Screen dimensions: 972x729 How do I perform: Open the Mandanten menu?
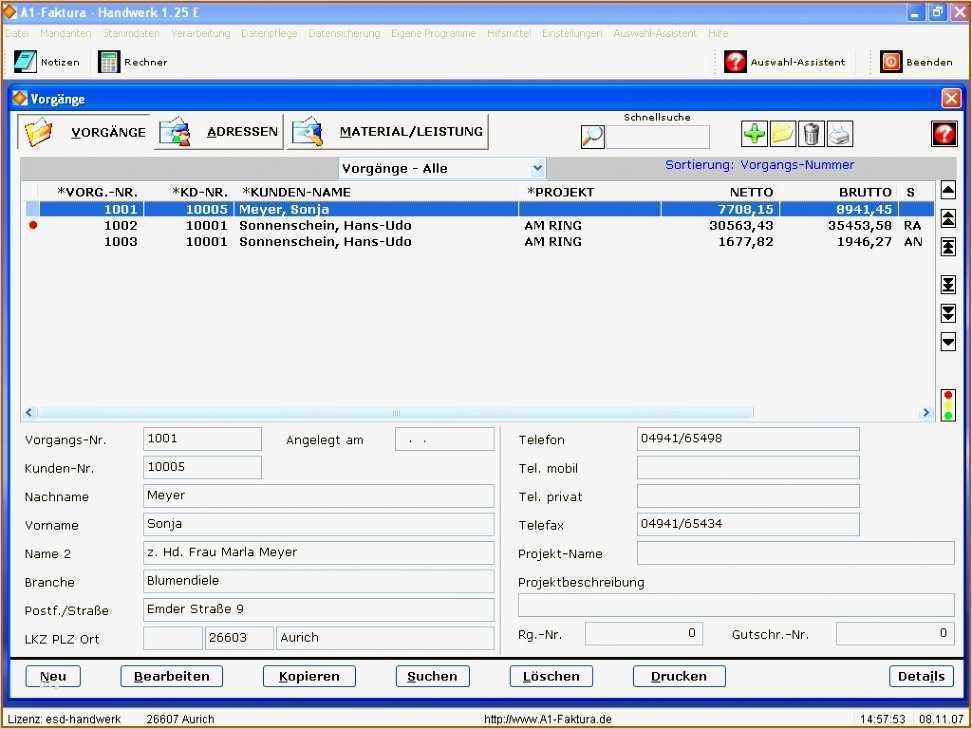click(x=66, y=33)
